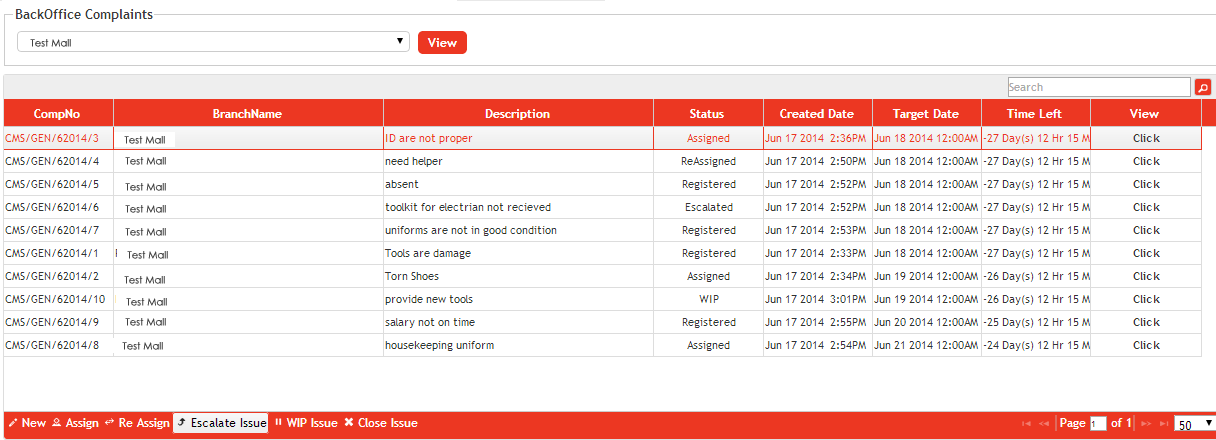Screen dimensions: 1216x440
Task: Click the view link for the Torn Shoes row
Action: tap(1146, 276)
